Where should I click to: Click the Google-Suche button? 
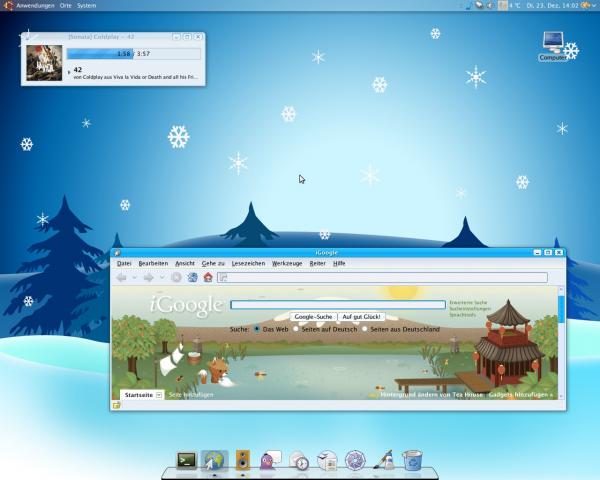pos(312,317)
